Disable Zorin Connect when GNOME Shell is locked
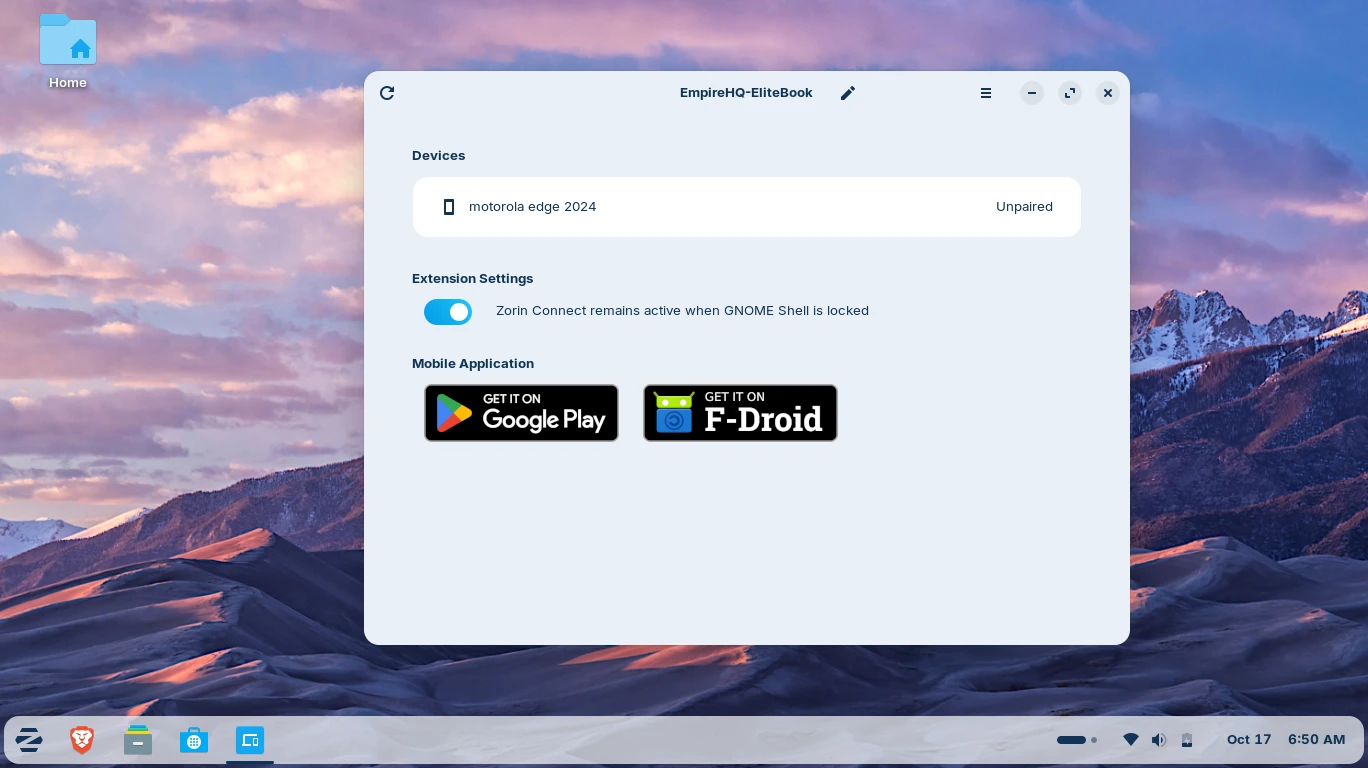This screenshot has height=768, width=1368. coord(448,312)
